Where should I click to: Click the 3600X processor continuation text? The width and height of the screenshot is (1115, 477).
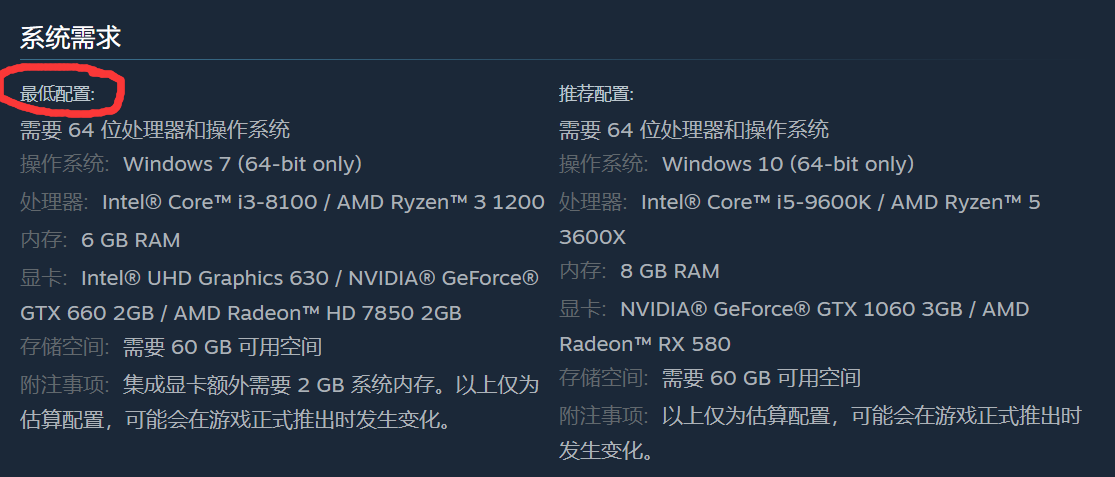tap(592, 237)
